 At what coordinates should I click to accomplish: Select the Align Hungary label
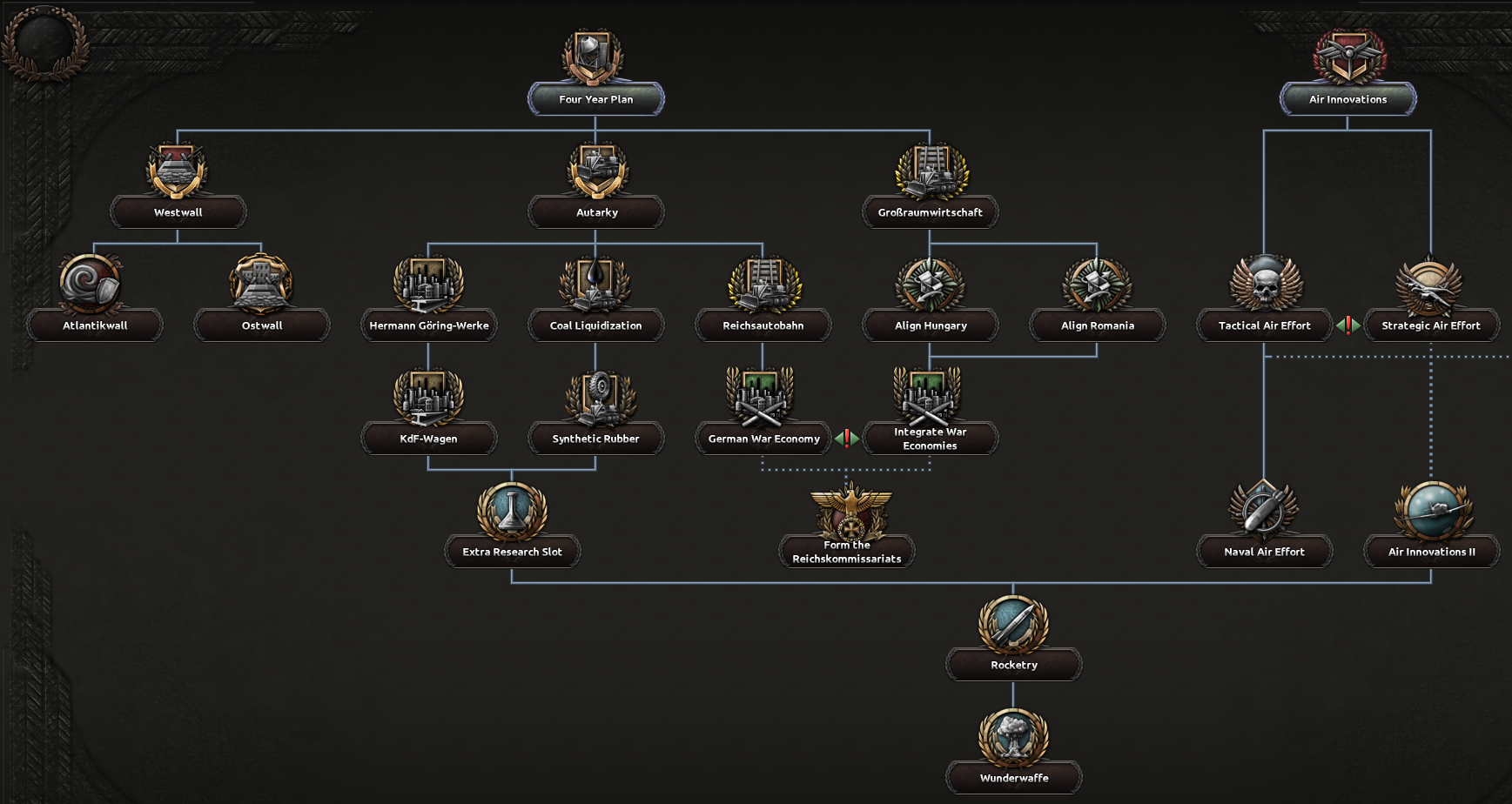(x=931, y=325)
